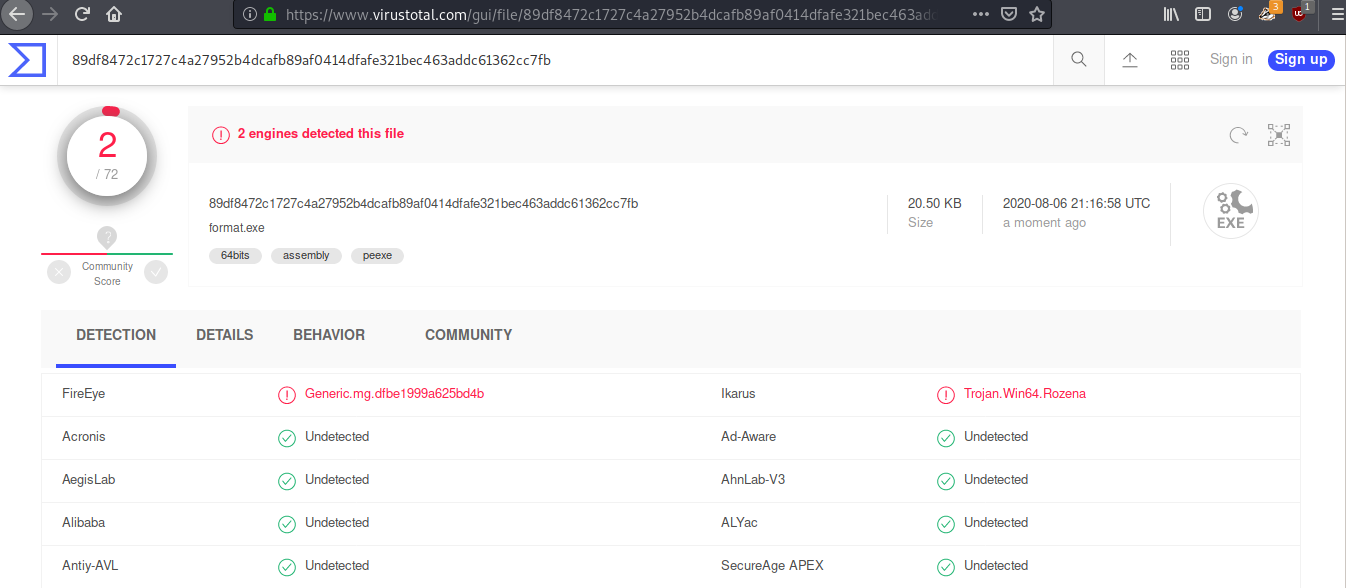Click Ikarus result Trojan.Win64.Rozena
The width and height of the screenshot is (1346, 588).
tap(1025, 394)
